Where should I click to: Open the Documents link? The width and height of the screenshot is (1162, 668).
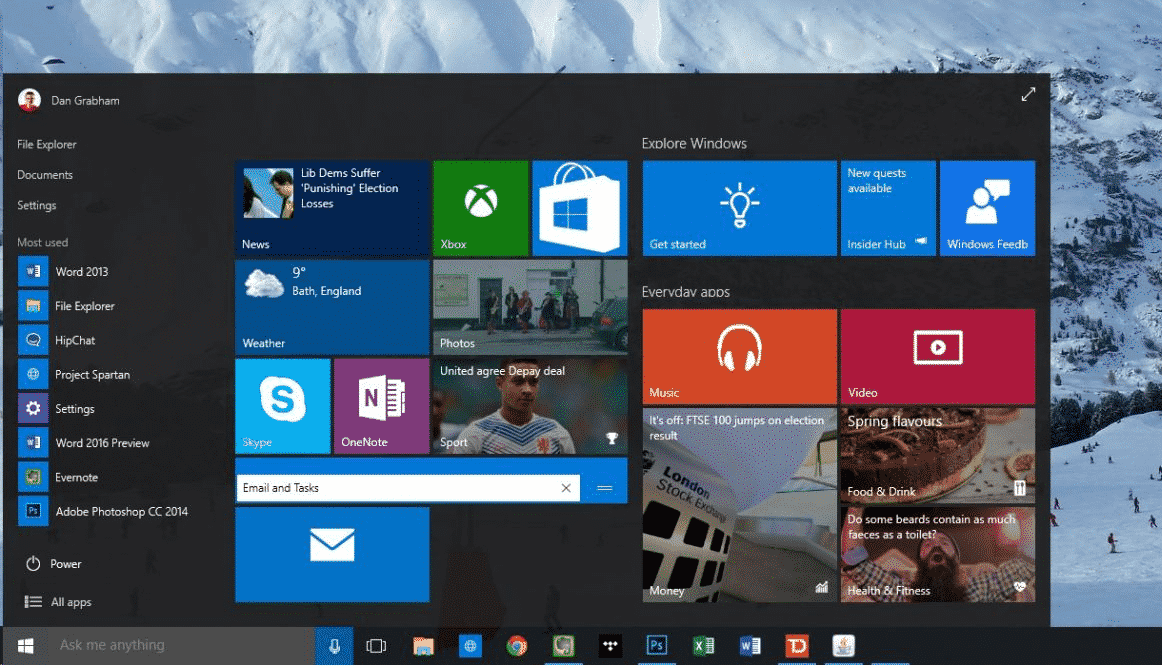(44, 175)
